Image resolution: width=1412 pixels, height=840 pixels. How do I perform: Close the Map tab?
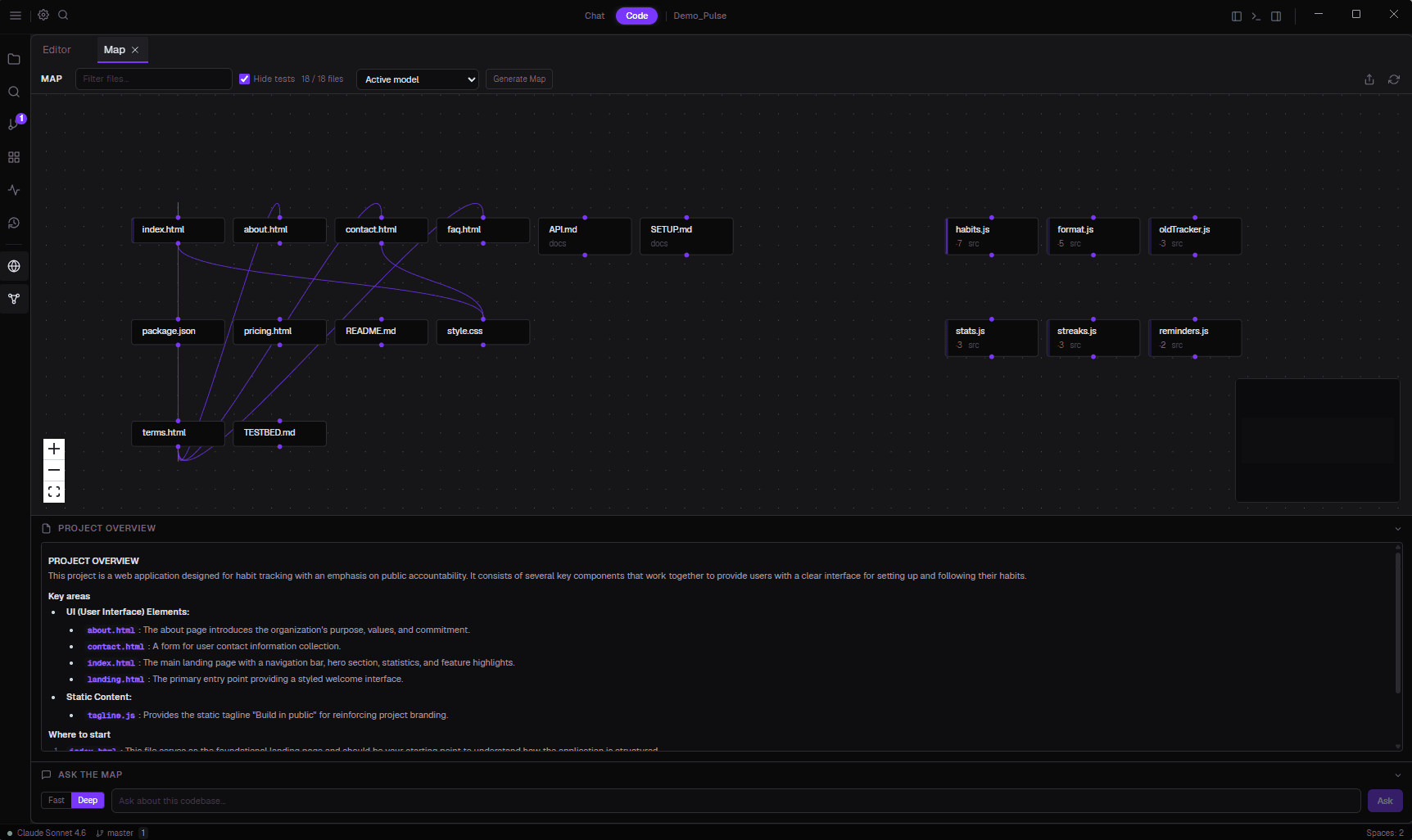click(x=135, y=50)
